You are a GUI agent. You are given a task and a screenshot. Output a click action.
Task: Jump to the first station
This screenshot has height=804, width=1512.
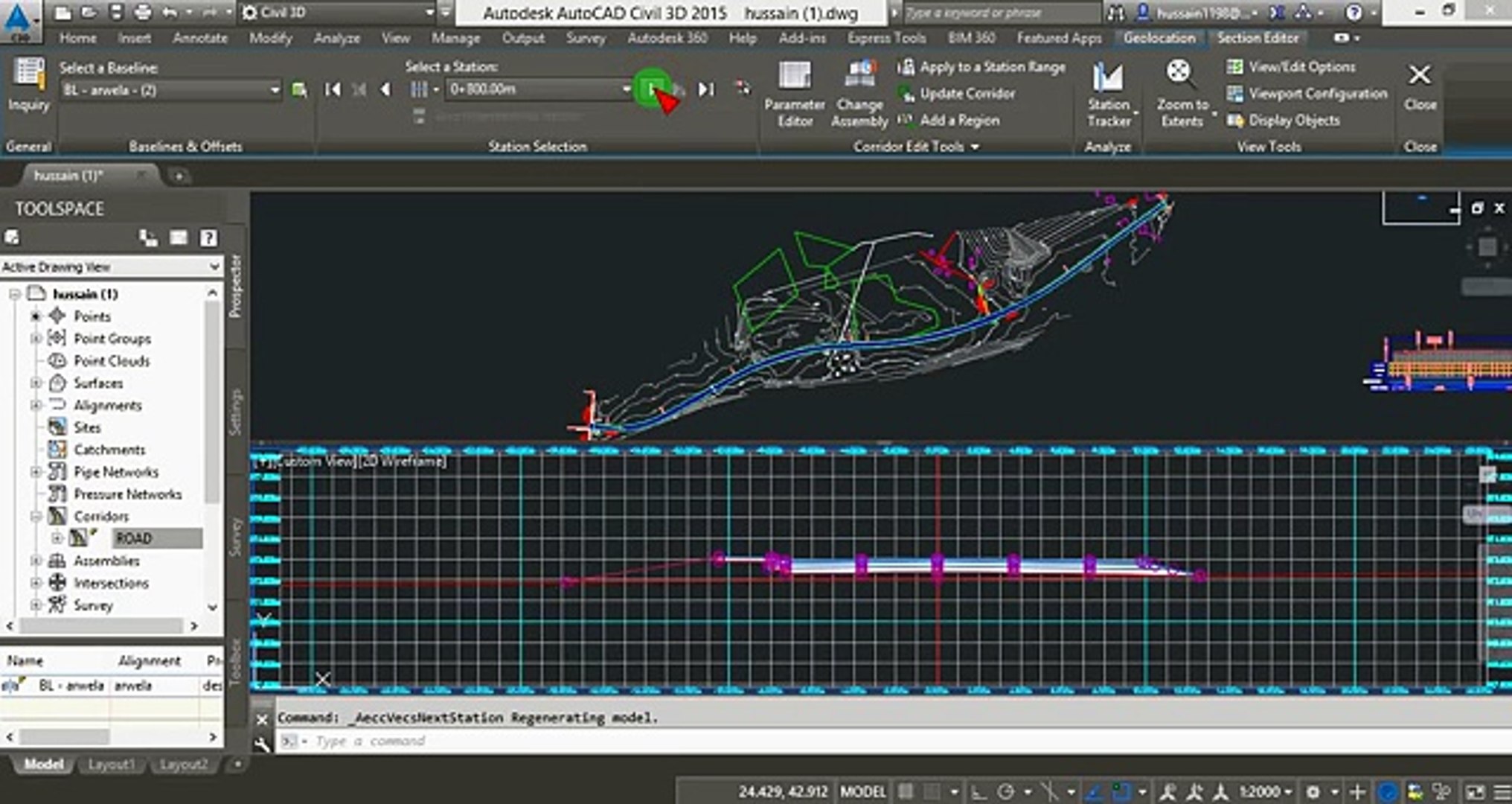point(333,89)
